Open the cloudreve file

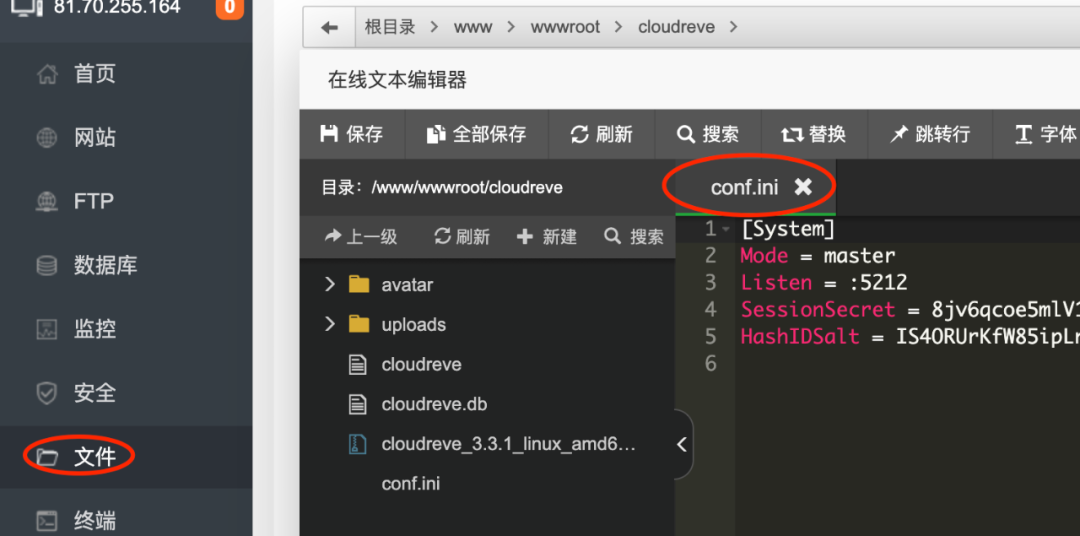pos(422,364)
